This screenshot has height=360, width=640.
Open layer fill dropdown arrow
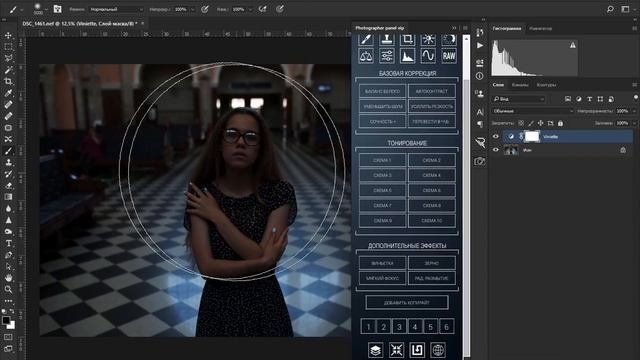coord(634,123)
